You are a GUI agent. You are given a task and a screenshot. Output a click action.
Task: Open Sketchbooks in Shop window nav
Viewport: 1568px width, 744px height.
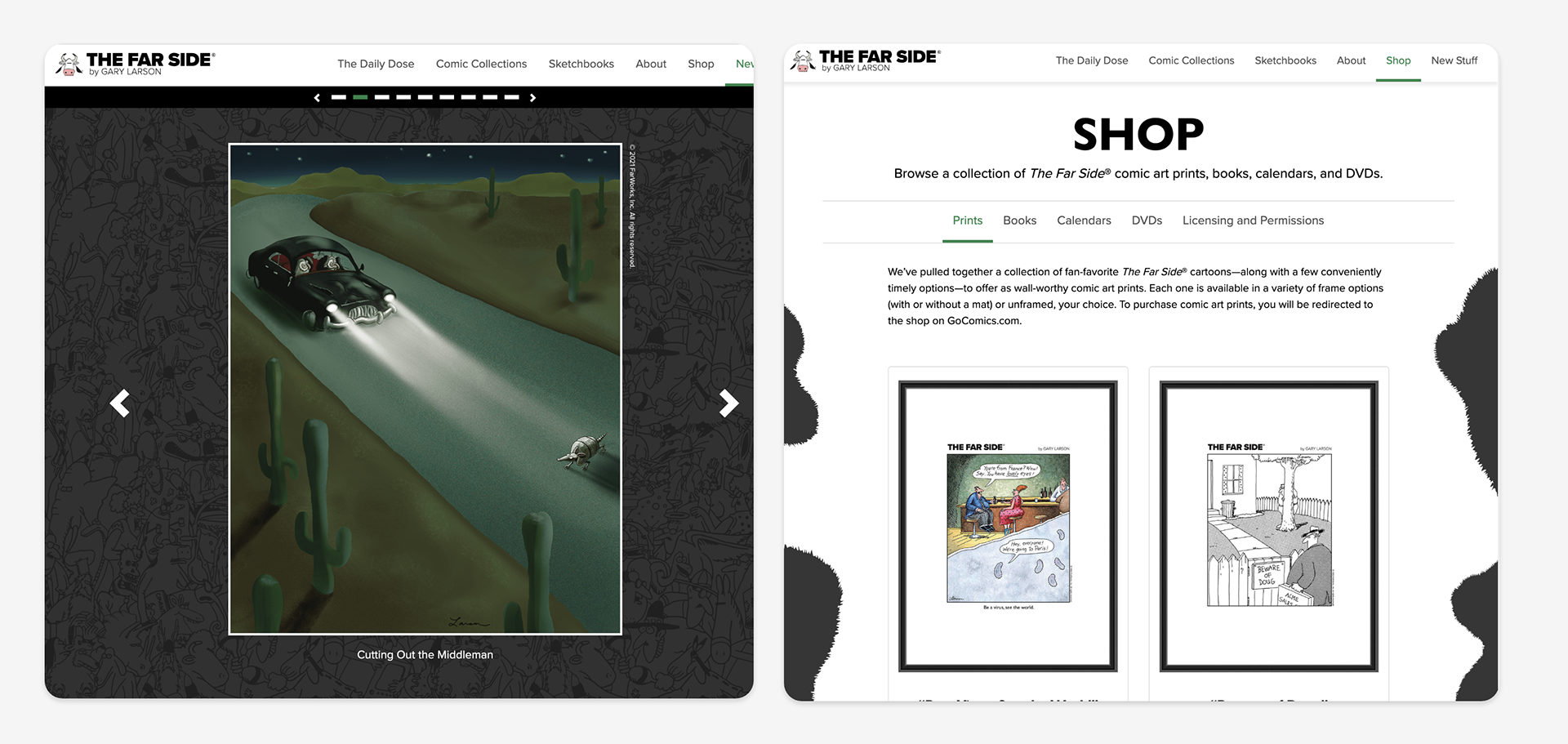1285,60
